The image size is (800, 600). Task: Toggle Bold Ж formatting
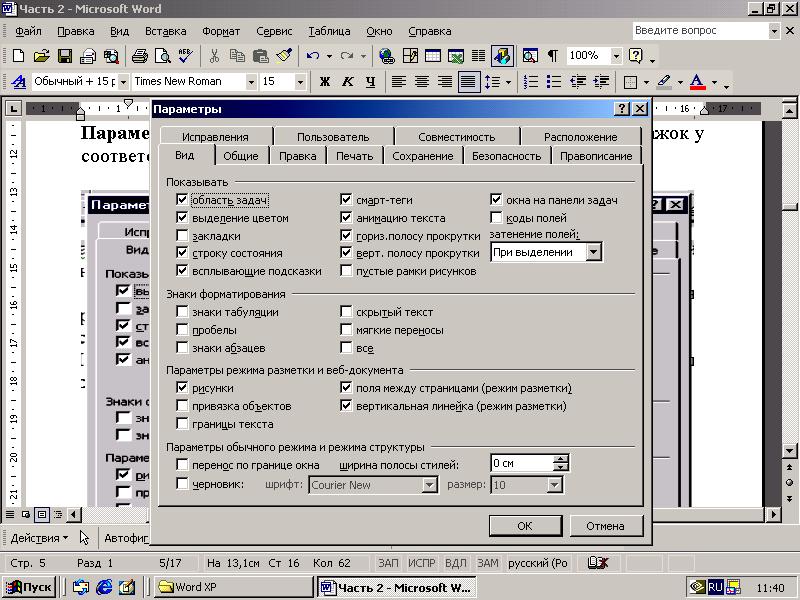point(324,82)
